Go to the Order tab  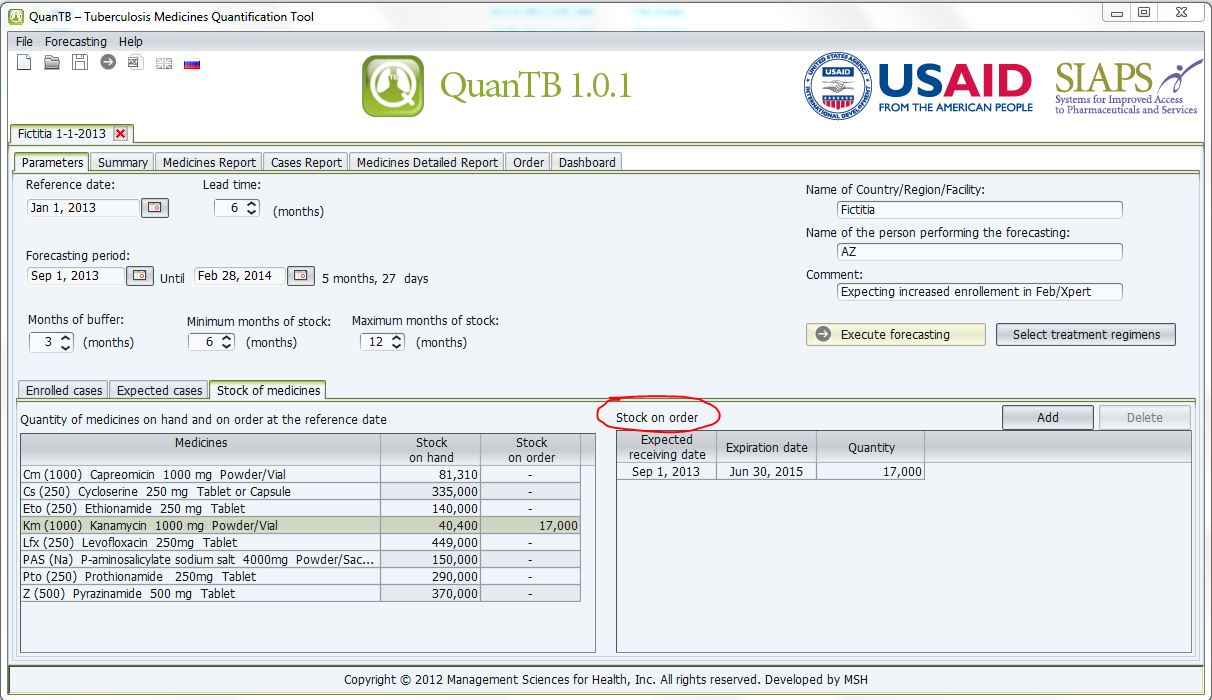click(x=529, y=162)
